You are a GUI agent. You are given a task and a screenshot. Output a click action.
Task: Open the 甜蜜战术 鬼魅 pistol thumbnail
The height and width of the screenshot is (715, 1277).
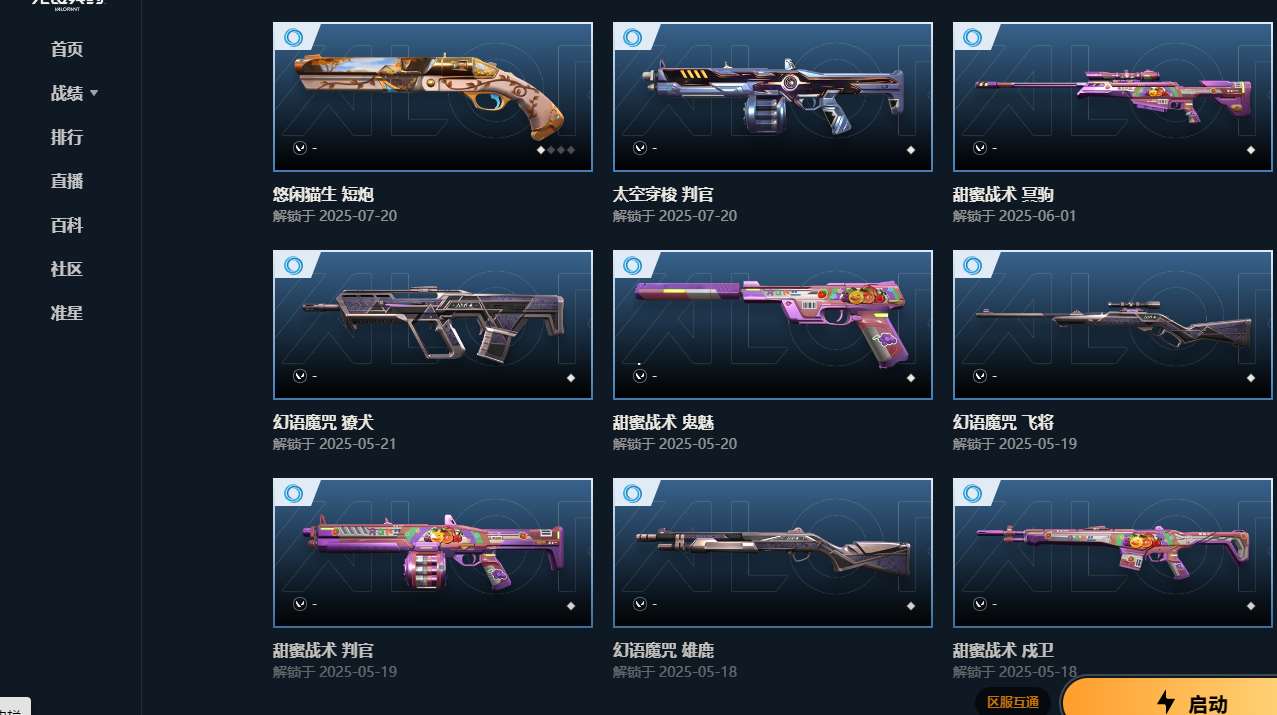pos(773,324)
